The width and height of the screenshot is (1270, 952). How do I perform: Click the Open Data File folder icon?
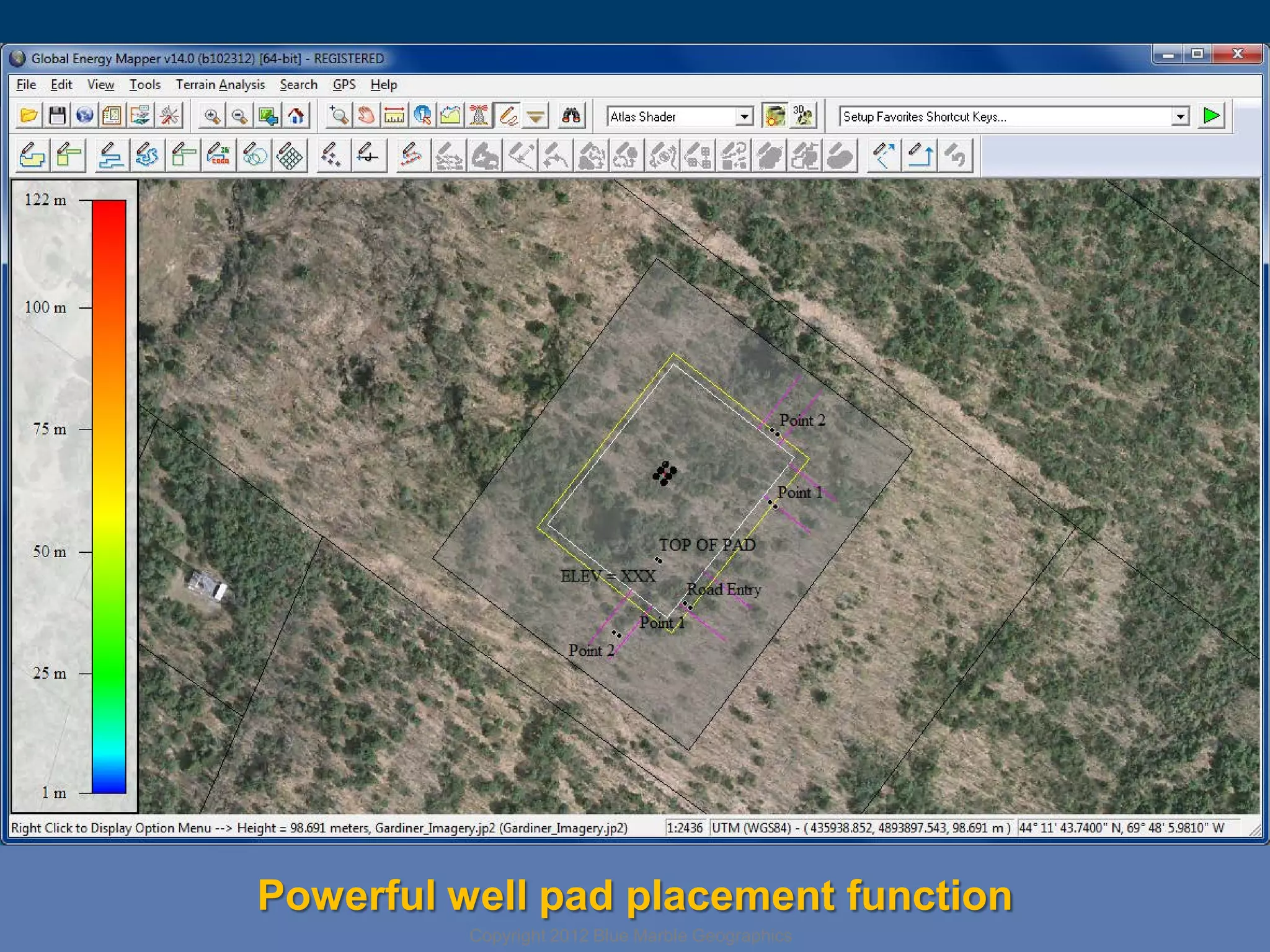tap(29, 116)
